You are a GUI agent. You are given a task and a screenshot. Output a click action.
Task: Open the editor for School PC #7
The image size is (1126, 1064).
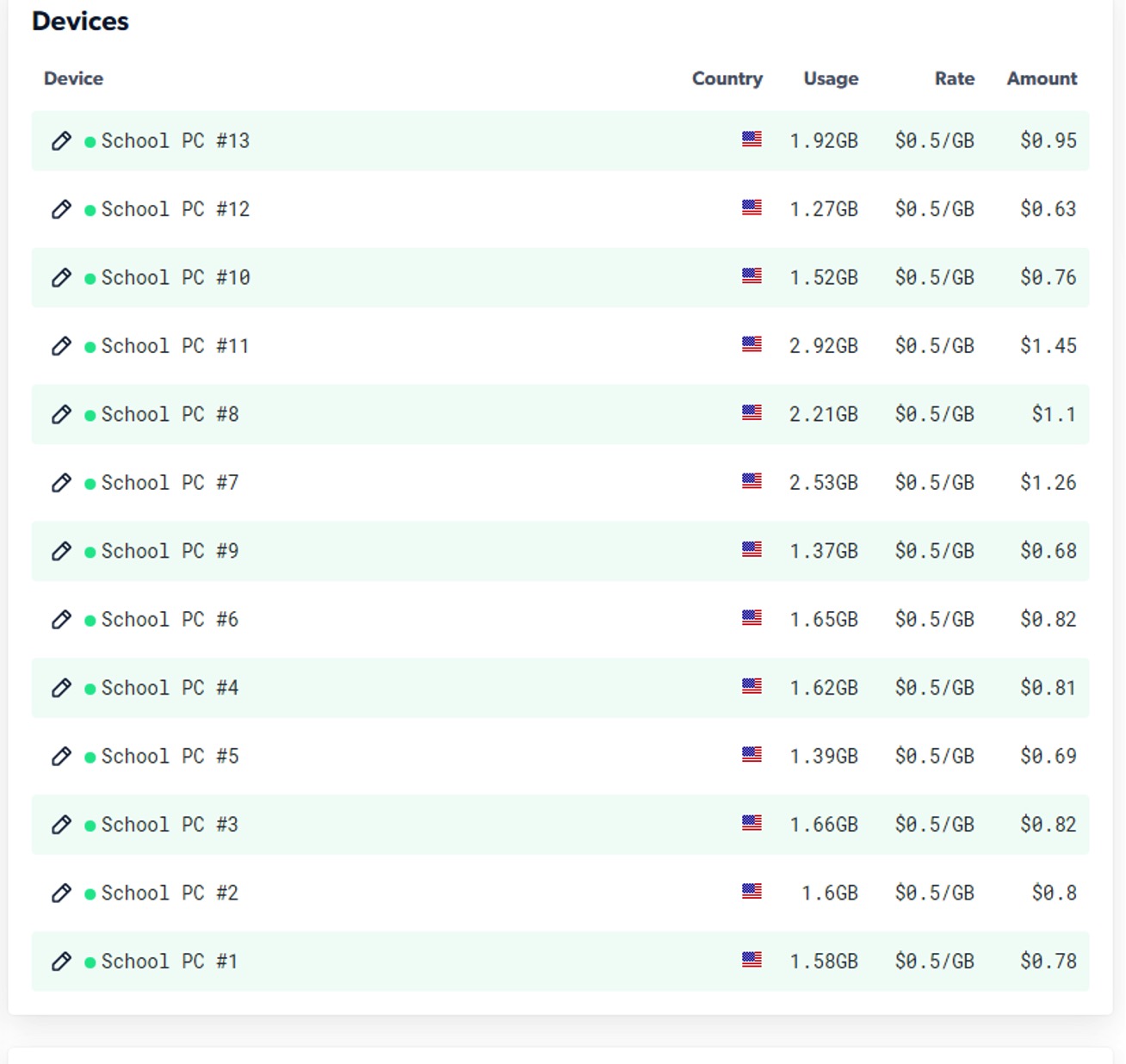click(x=61, y=483)
